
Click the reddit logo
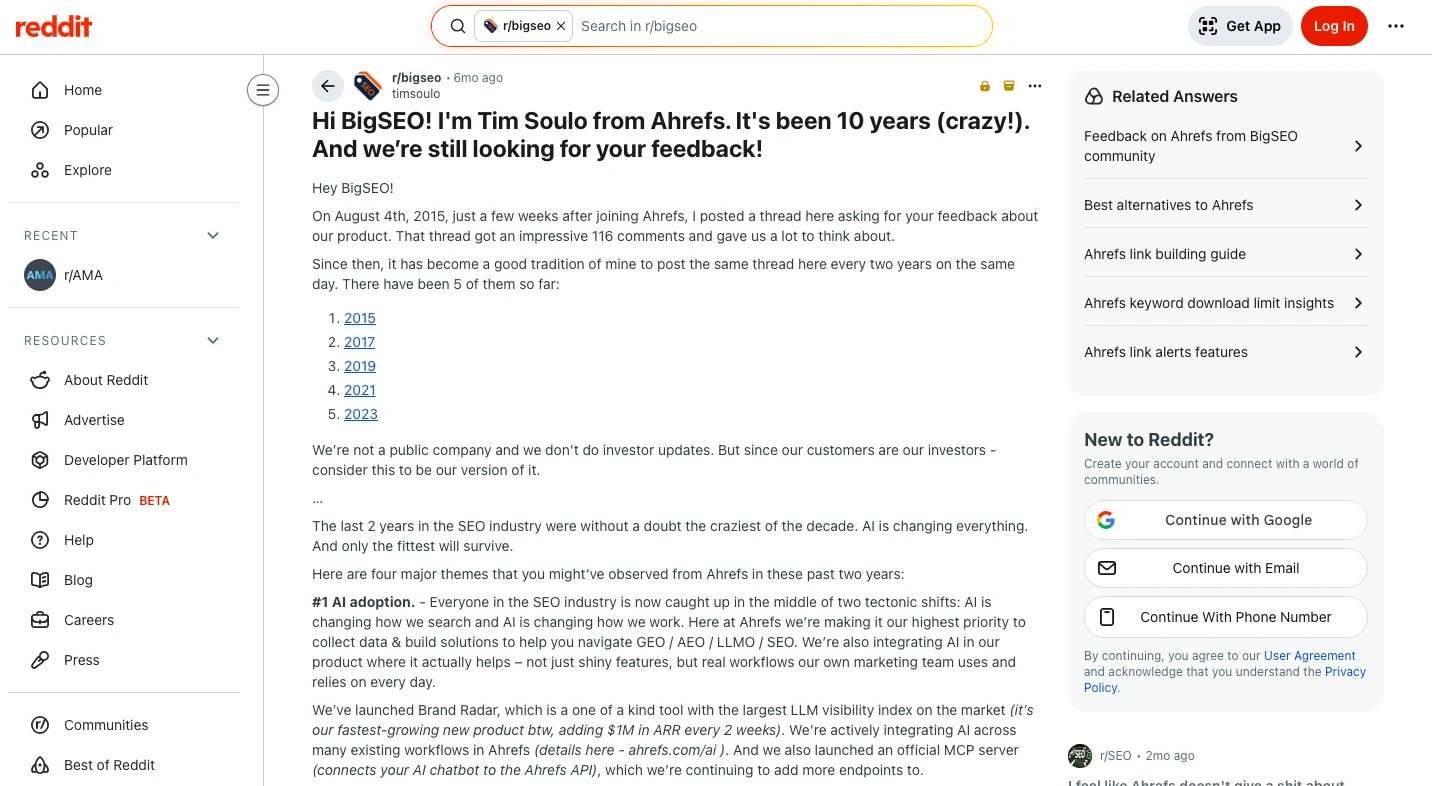tap(54, 26)
